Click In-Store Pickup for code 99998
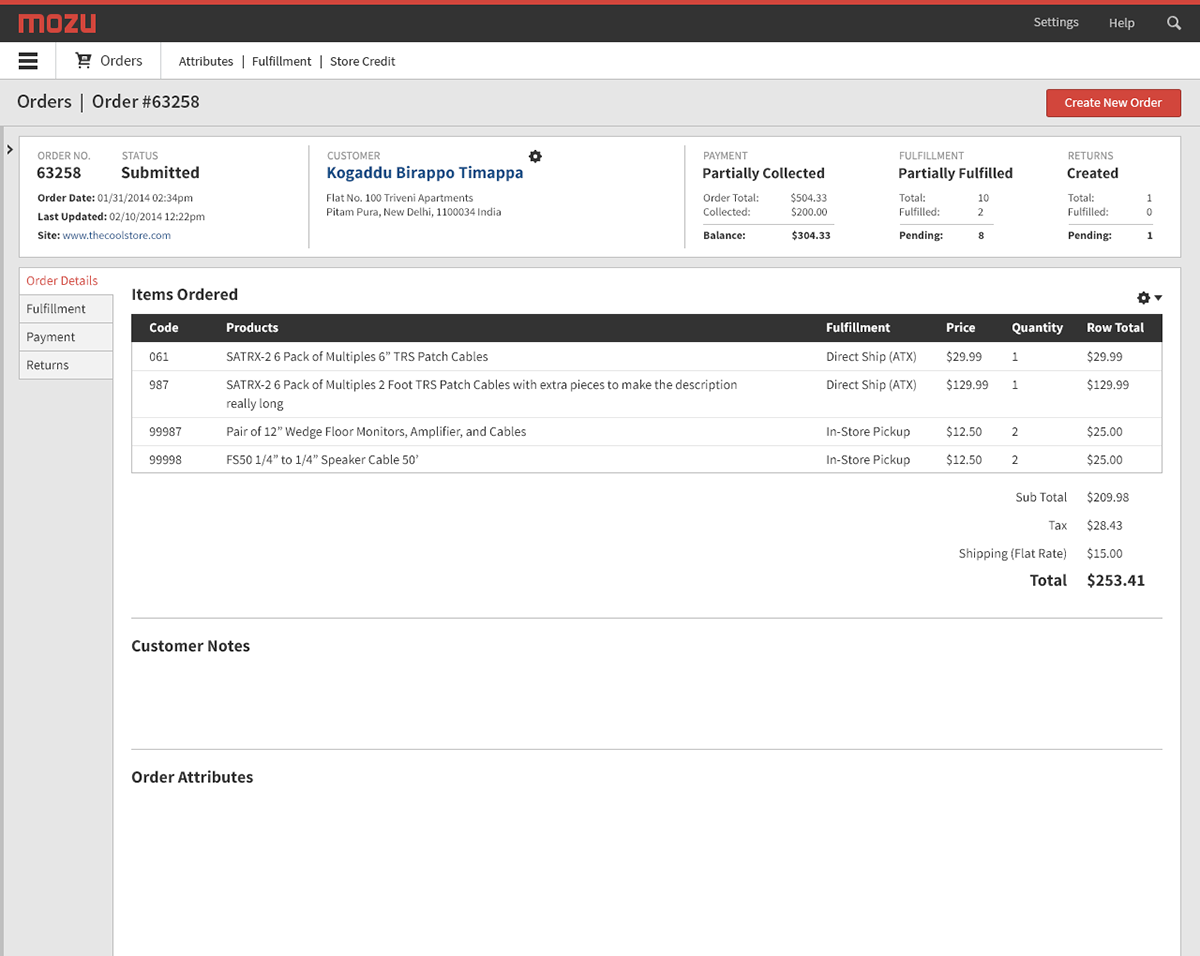 (868, 460)
